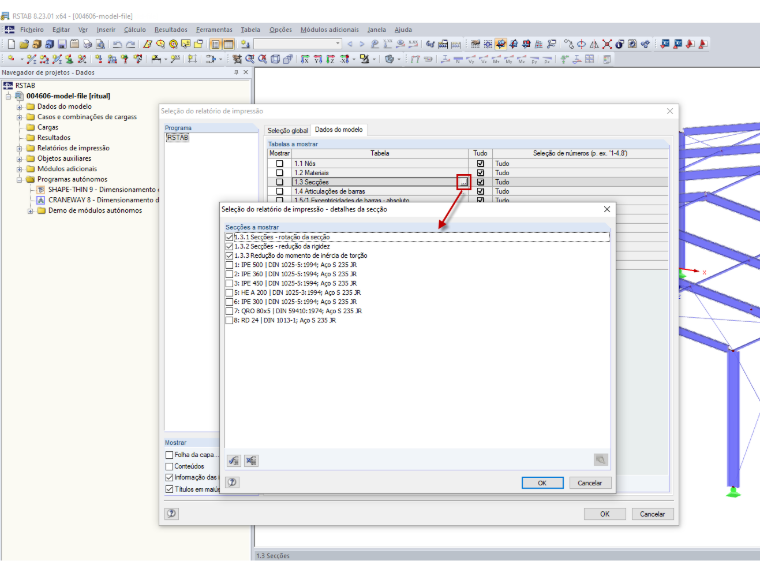This screenshot has width=760, height=570.
Task: Expand Objetos auxiliares tree node
Action: point(19,158)
